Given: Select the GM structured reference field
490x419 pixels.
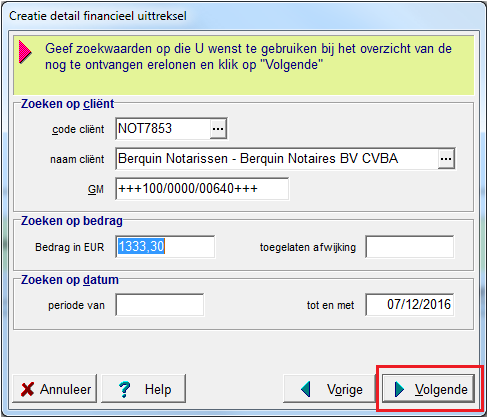Looking at the screenshot, I should (x=202, y=189).
